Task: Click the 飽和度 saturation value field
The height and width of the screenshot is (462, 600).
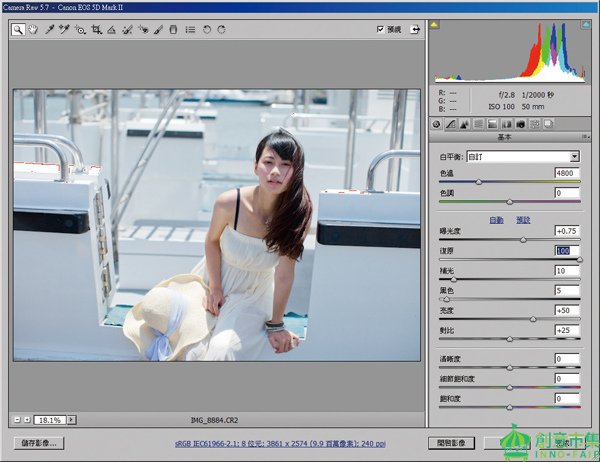Action: 567,399
